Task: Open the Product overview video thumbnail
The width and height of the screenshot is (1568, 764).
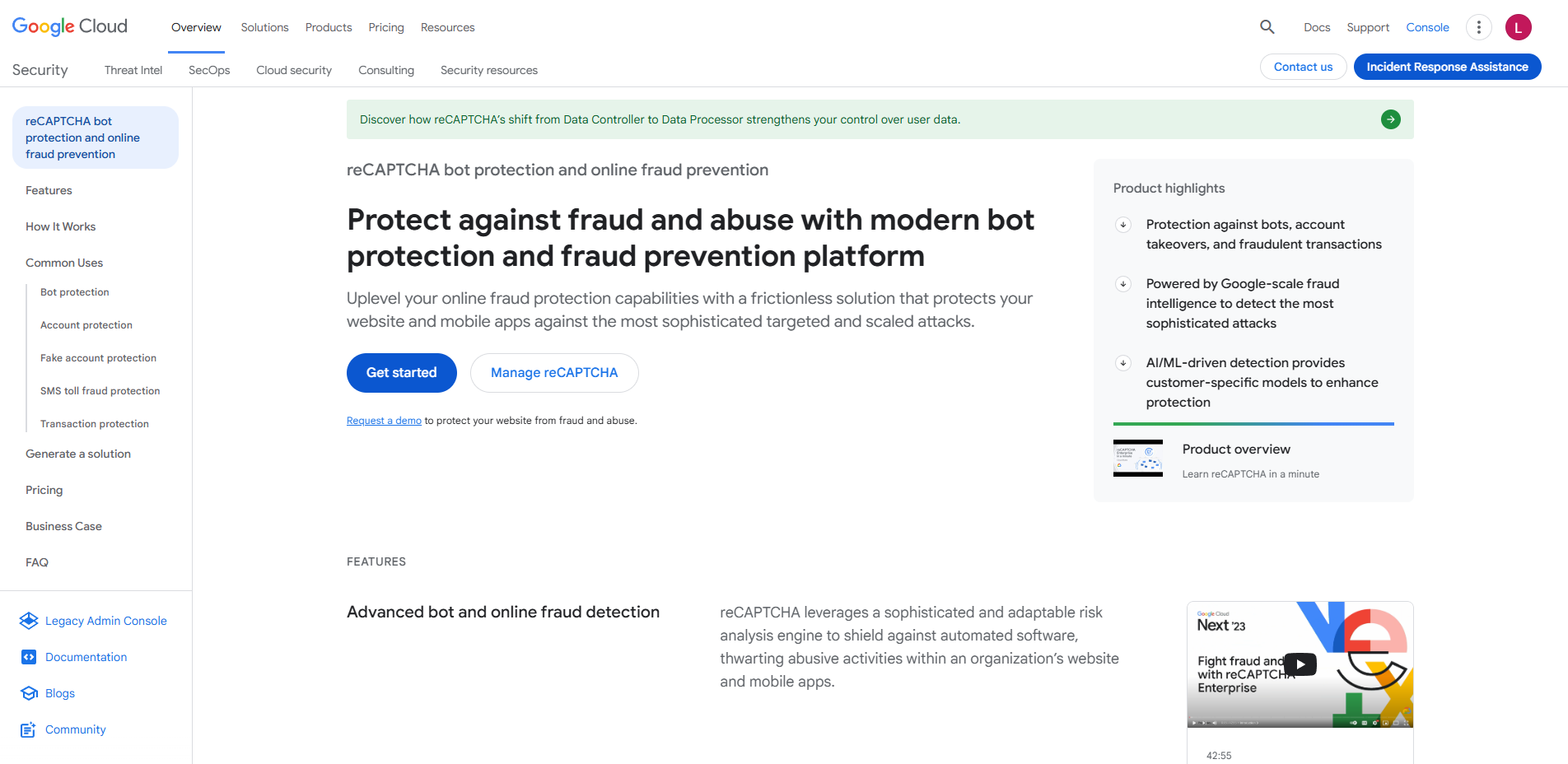Action: coord(1138,459)
